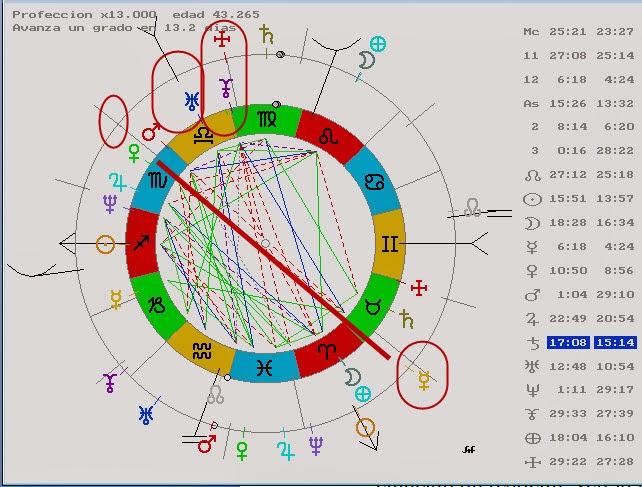The height and width of the screenshot is (487, 642).
Task: Click the Uranus glyph inside the red oval
Action: (190, 99)
